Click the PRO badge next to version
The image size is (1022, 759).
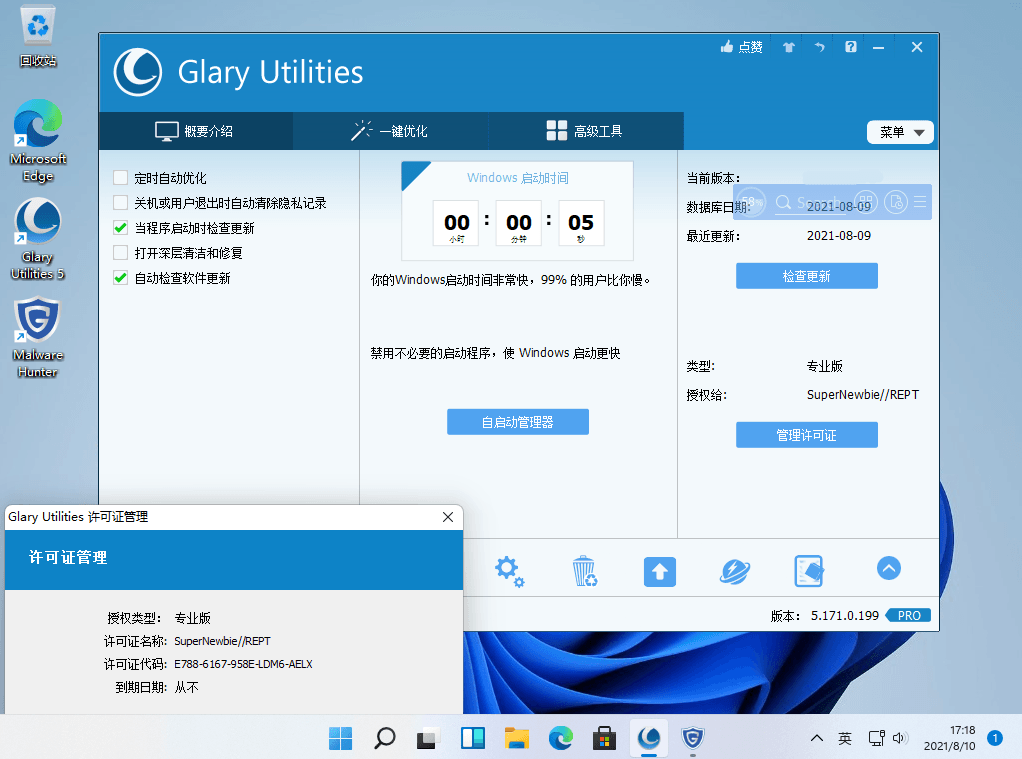[909, 616]
